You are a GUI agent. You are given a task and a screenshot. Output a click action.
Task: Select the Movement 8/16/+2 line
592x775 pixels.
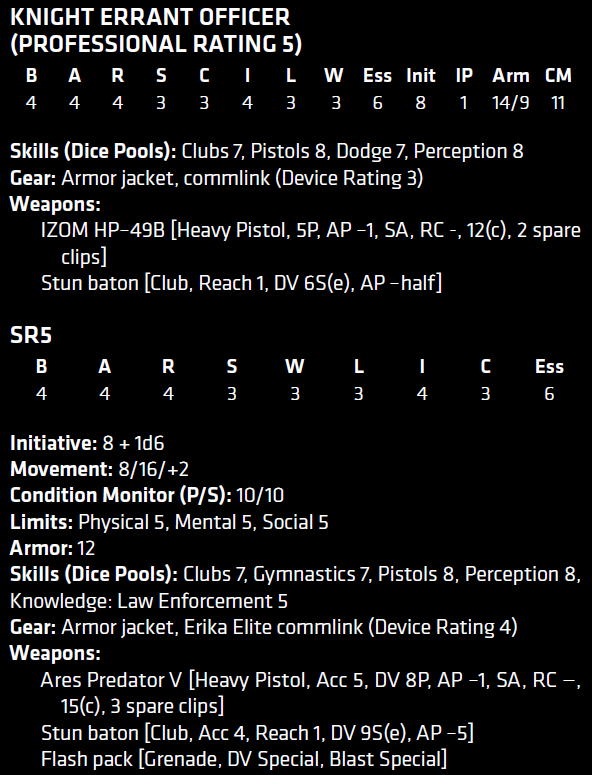coord(99,469)
